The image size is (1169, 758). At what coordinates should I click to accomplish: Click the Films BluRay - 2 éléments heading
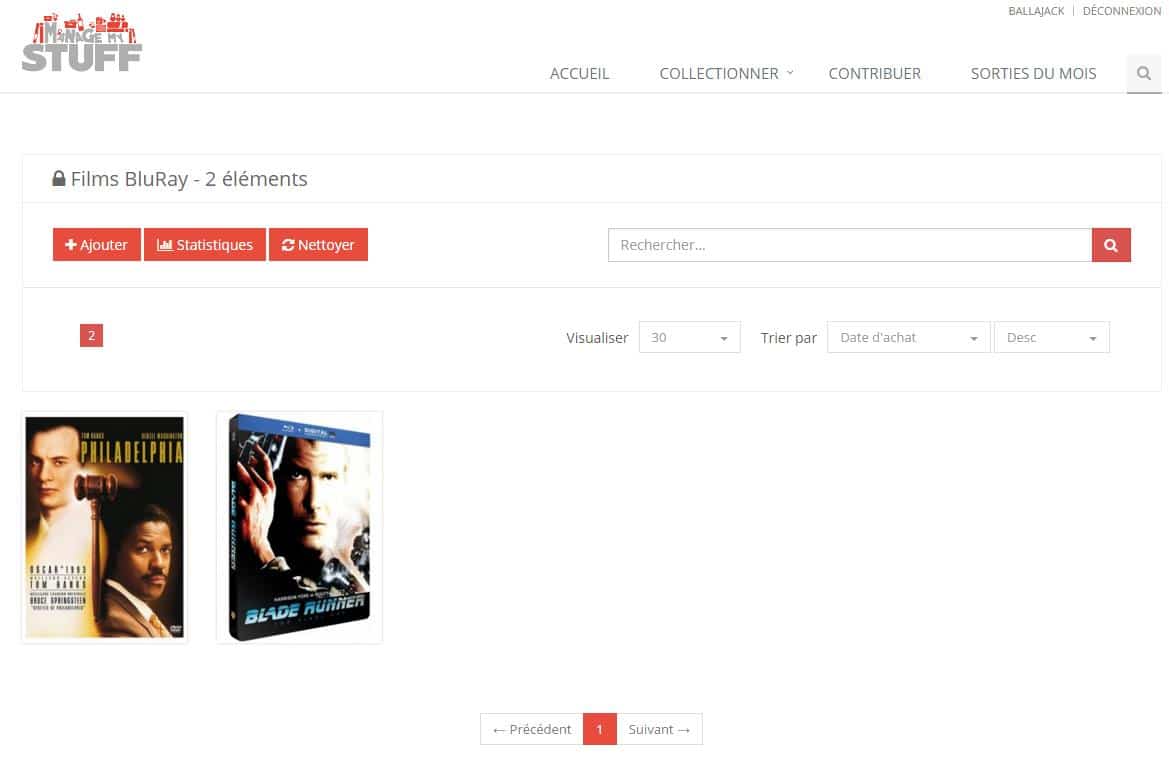click(189, 179)
